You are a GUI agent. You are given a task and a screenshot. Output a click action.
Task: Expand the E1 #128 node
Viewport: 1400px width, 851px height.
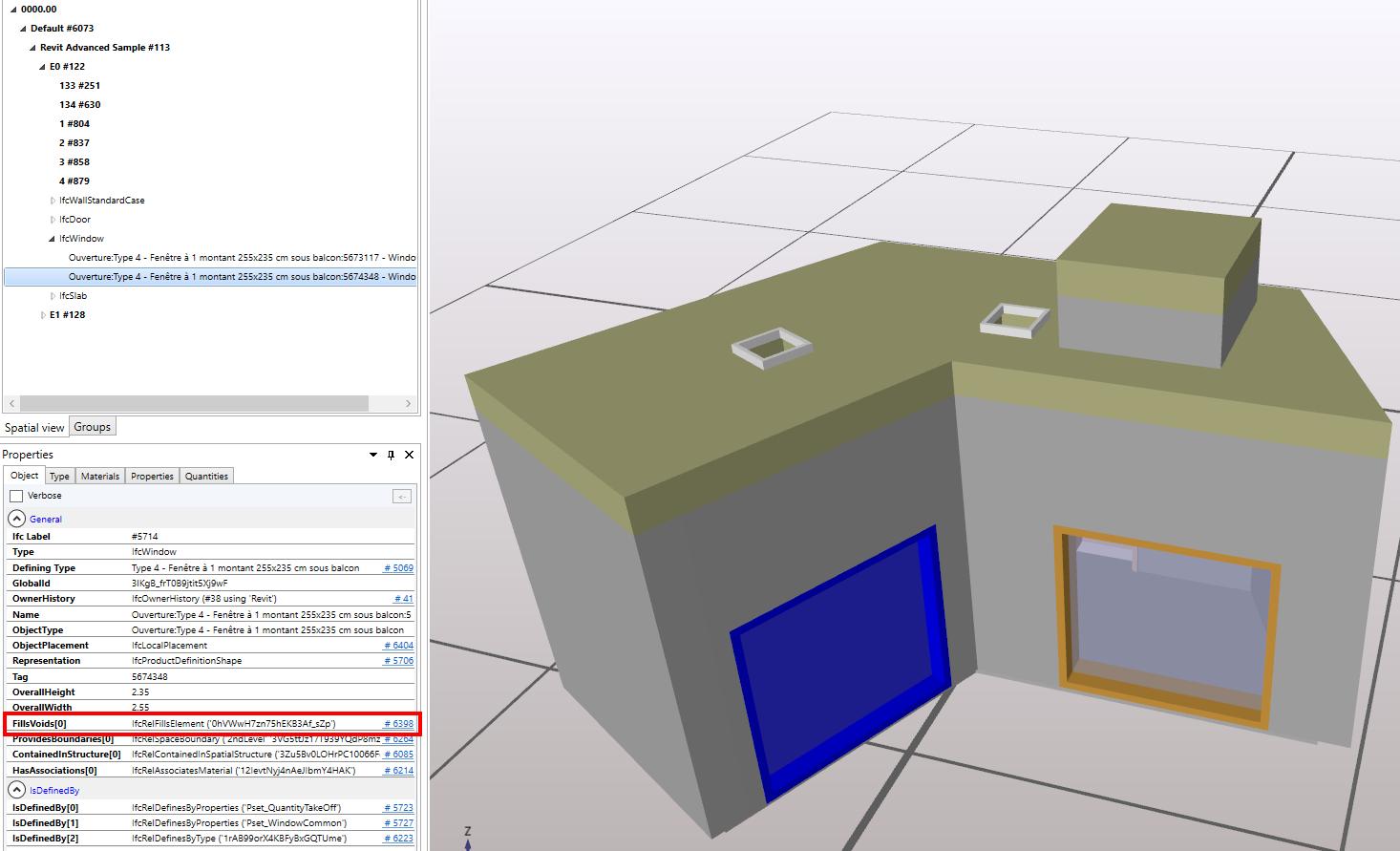click(x=43, y=315)
